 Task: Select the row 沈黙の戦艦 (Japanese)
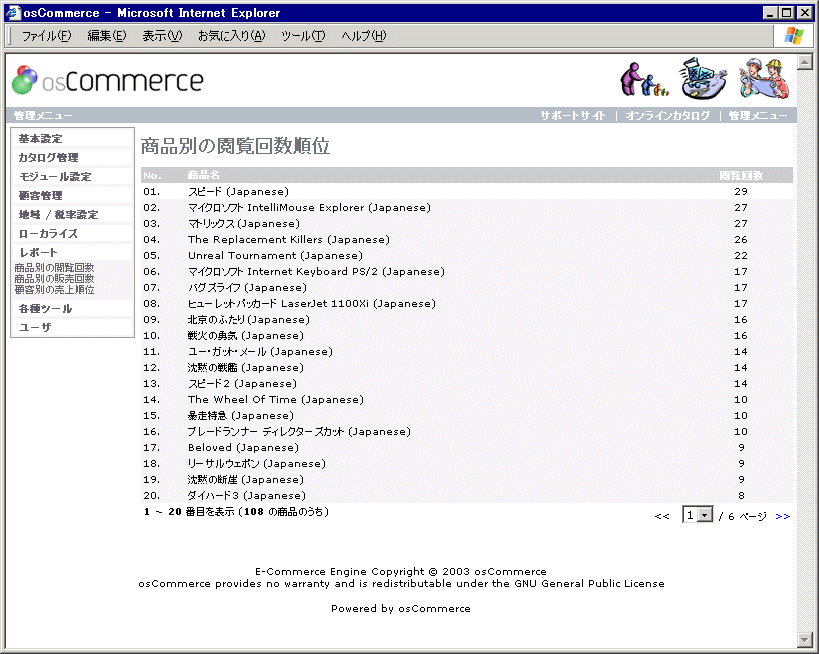467,368
